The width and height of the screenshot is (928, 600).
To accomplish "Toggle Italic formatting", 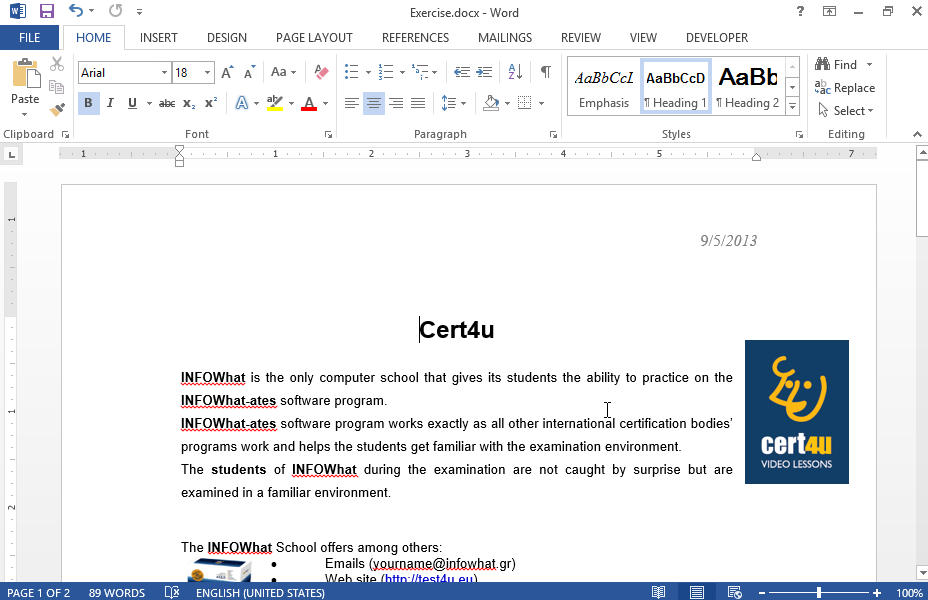I will [x=110, y=104].
